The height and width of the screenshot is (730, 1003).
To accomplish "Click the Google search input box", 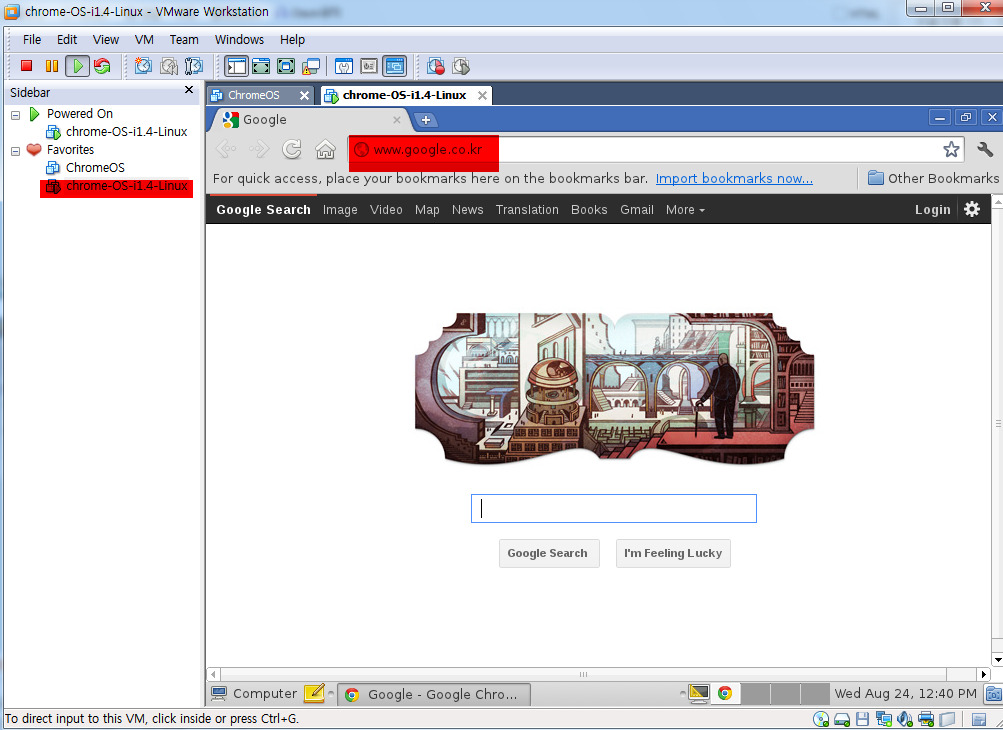I will click(613, 508).
